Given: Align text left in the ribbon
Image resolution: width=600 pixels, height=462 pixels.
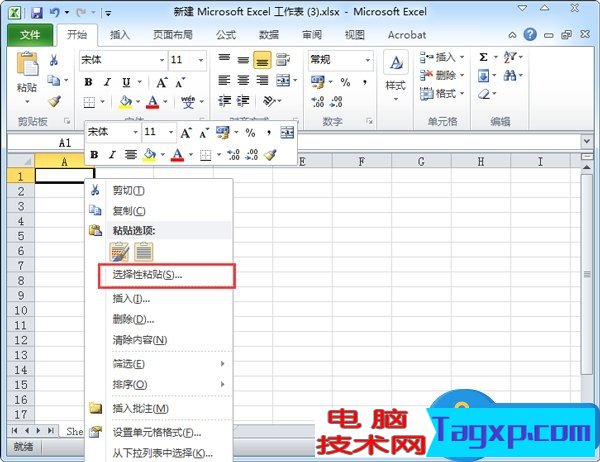Looking at the screenshot, I should (224, 80).
